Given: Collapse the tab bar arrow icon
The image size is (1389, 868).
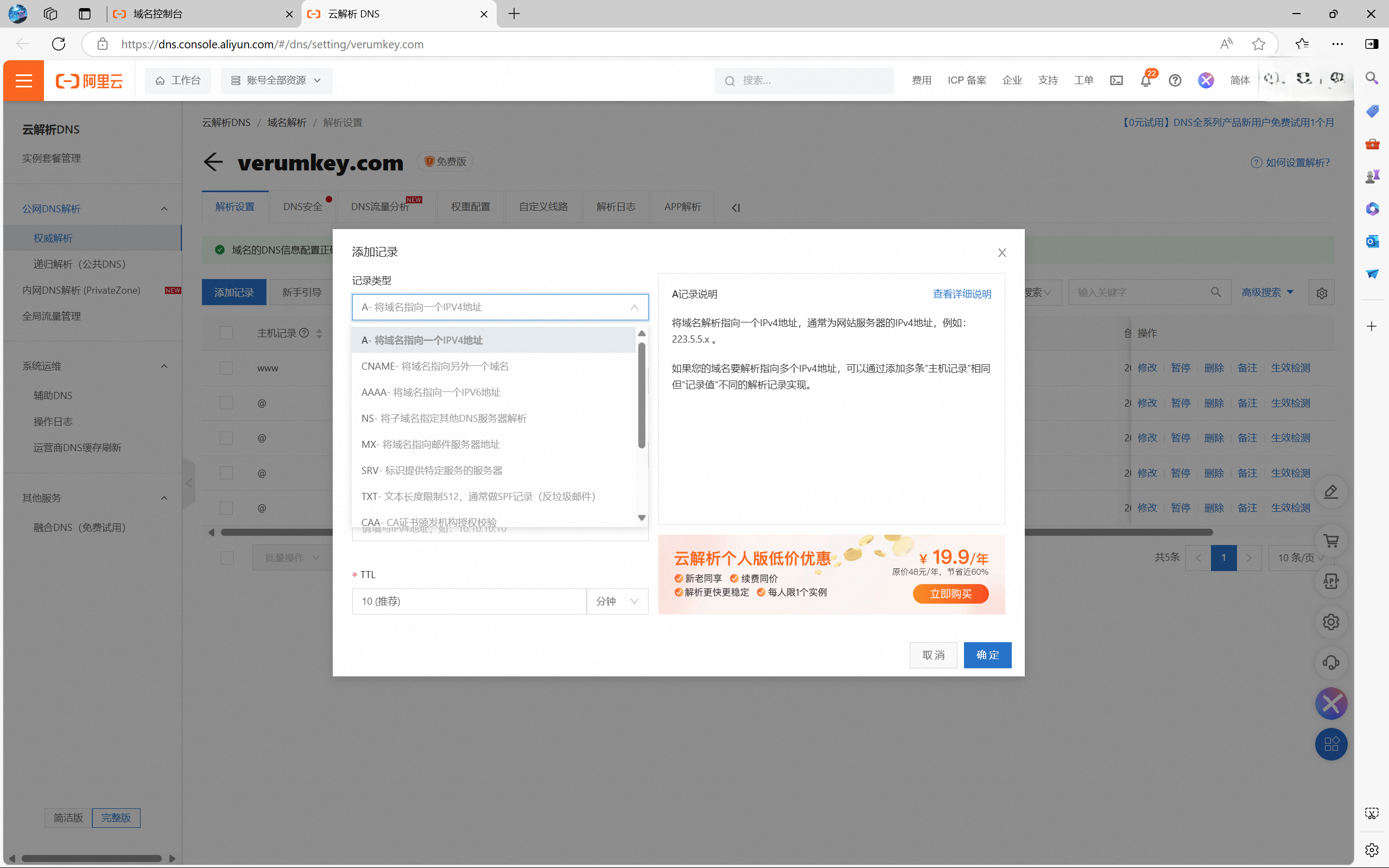Looking at the screenshot, I should click(x=736, y=208).
